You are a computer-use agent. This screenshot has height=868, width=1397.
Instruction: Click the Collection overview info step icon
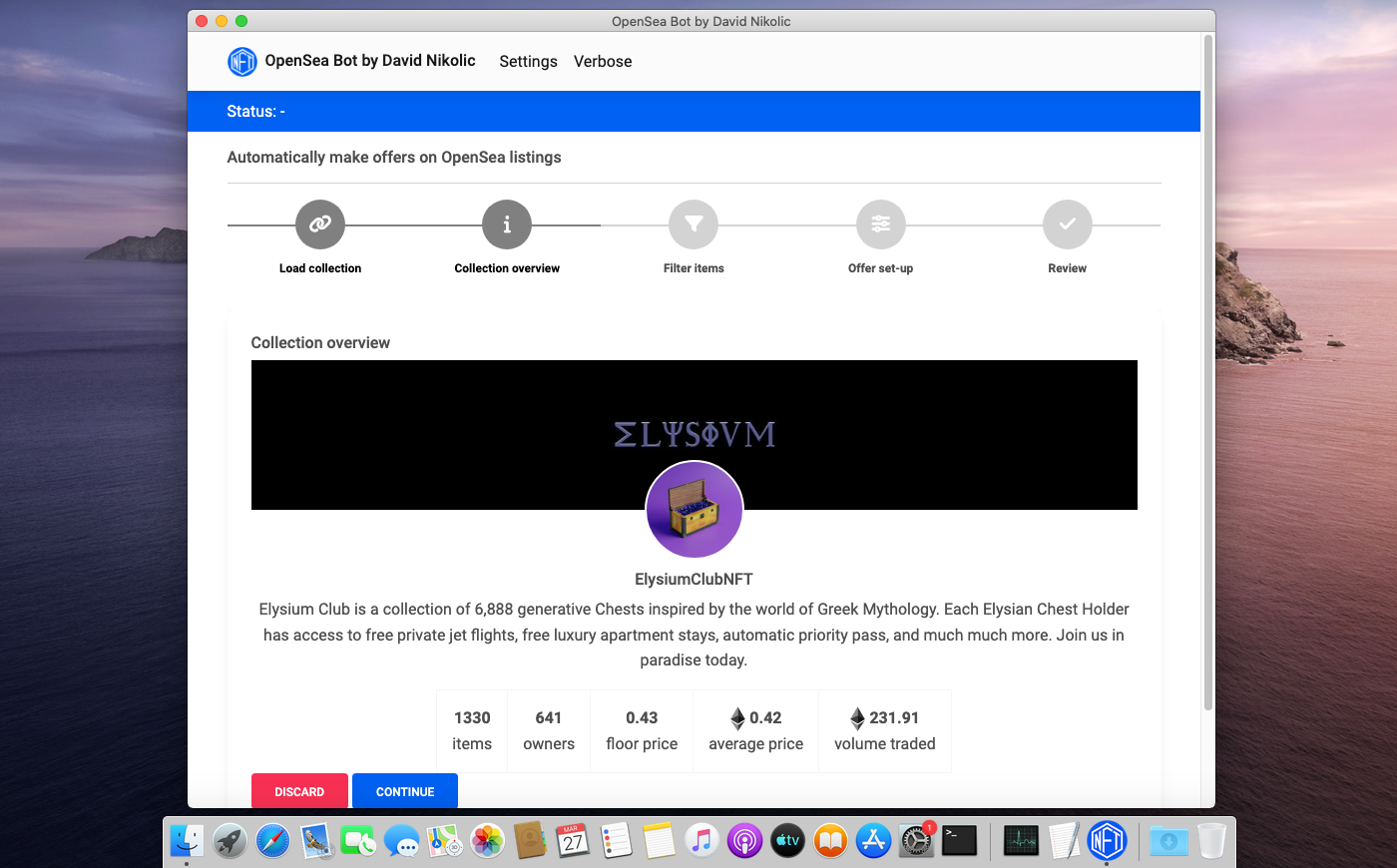(x=507, y=224)
